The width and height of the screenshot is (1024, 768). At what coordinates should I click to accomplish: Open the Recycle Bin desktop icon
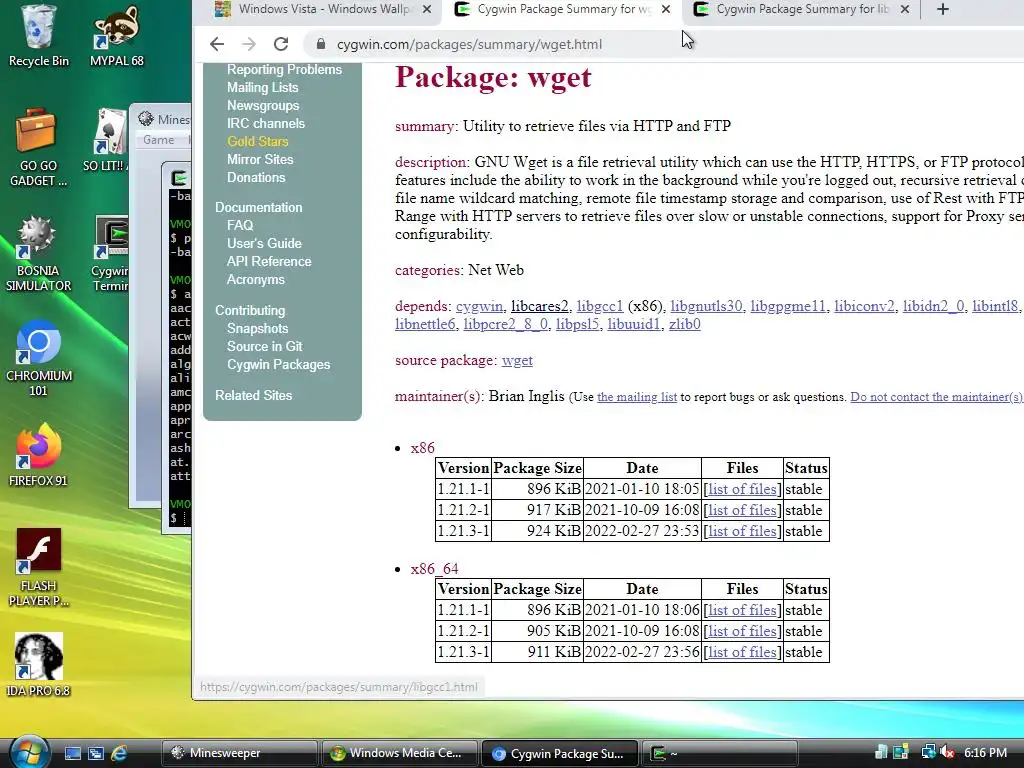pyautogui.click(x=38, y=36)
